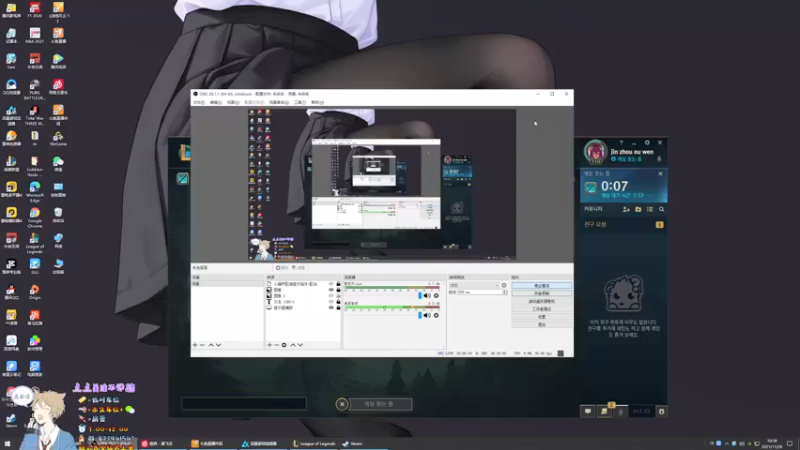Open Microsoft Edge desktop shortcut
This screenshot has width=800, height=450.
35,191
